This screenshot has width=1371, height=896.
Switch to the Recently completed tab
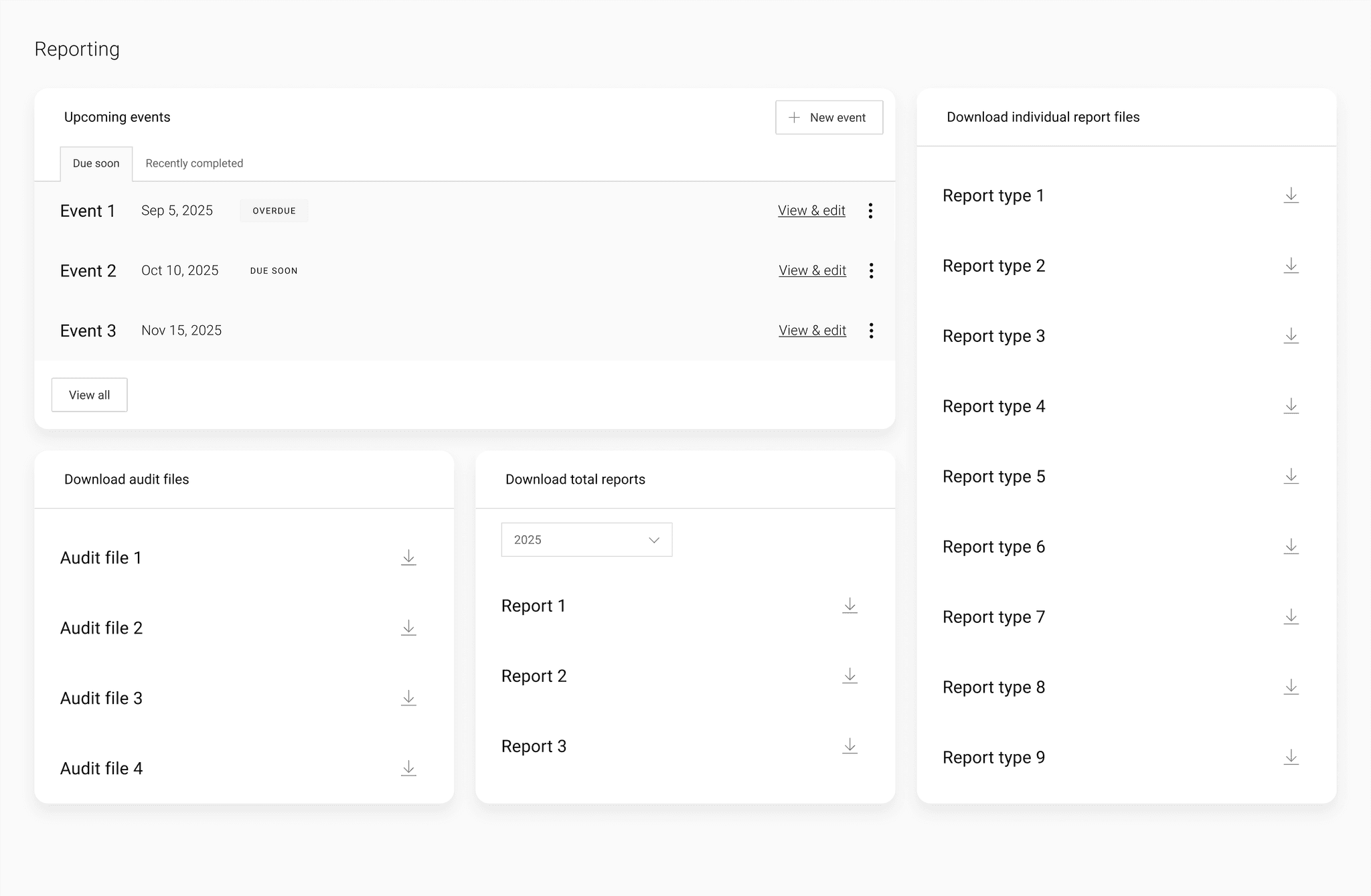(x=194, y=163)
